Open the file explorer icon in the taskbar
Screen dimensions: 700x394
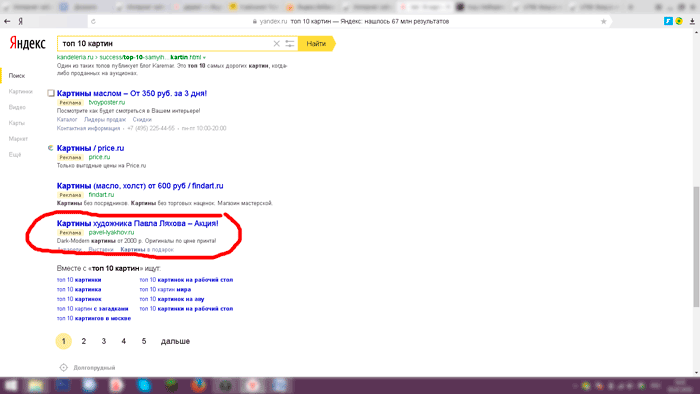point(36,386)
